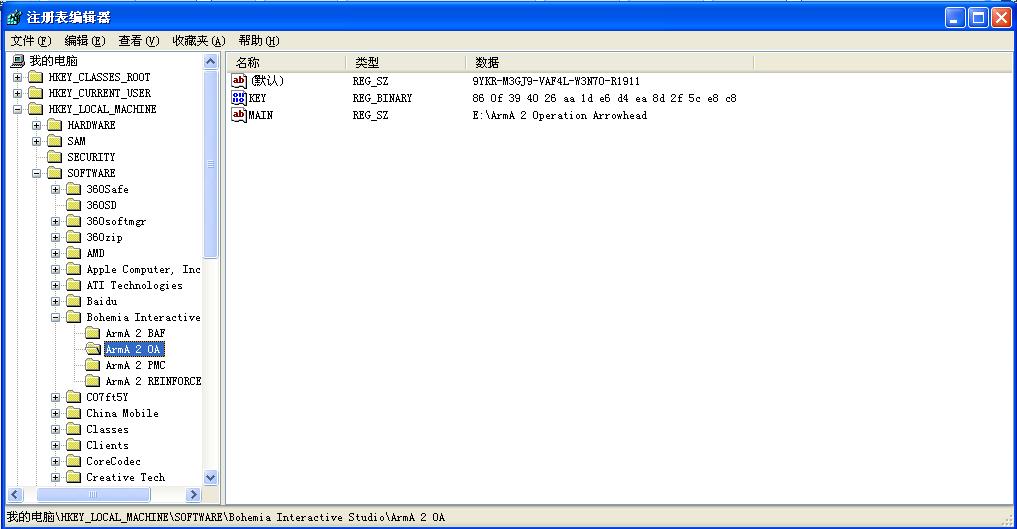The height and width of the screenshot is (529, 1017).
Task: Click tree horizontal scroll left arrow
Action: [x=16, y=495]
